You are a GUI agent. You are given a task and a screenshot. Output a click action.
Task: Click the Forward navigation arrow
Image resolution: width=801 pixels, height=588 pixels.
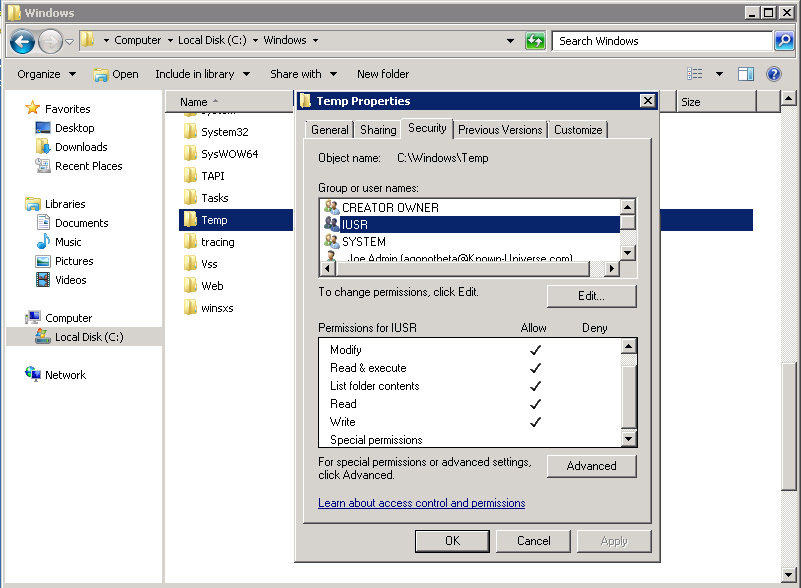pos(50,41)
